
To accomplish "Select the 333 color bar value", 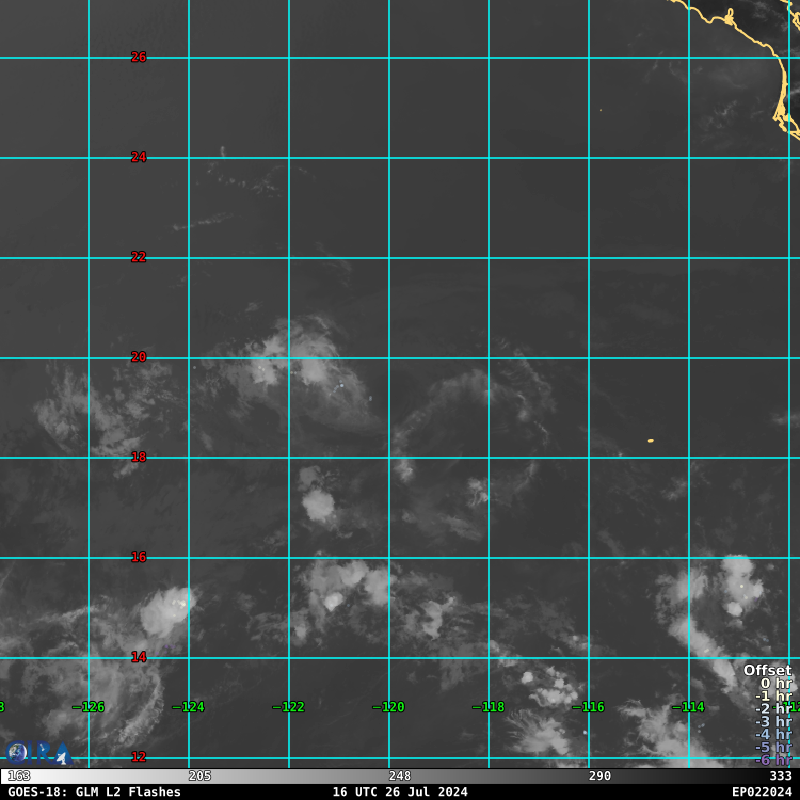I will (x=780, y=776).
